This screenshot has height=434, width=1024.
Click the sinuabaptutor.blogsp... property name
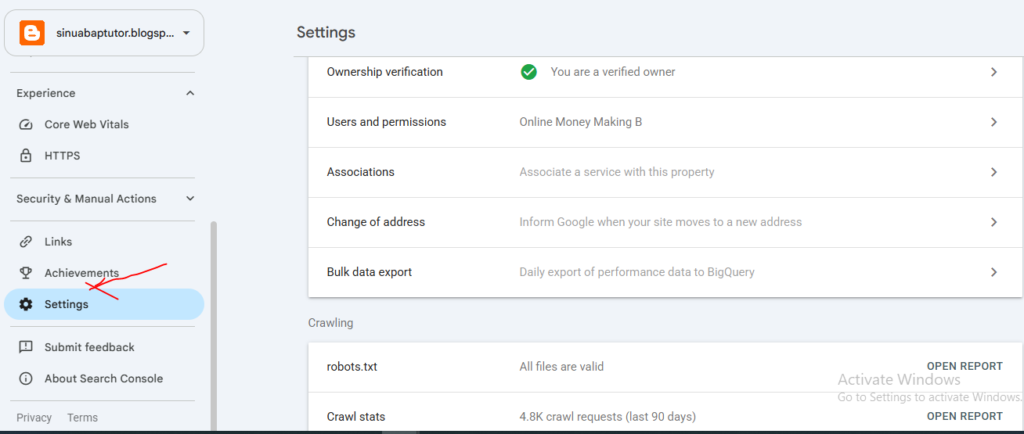116,33
